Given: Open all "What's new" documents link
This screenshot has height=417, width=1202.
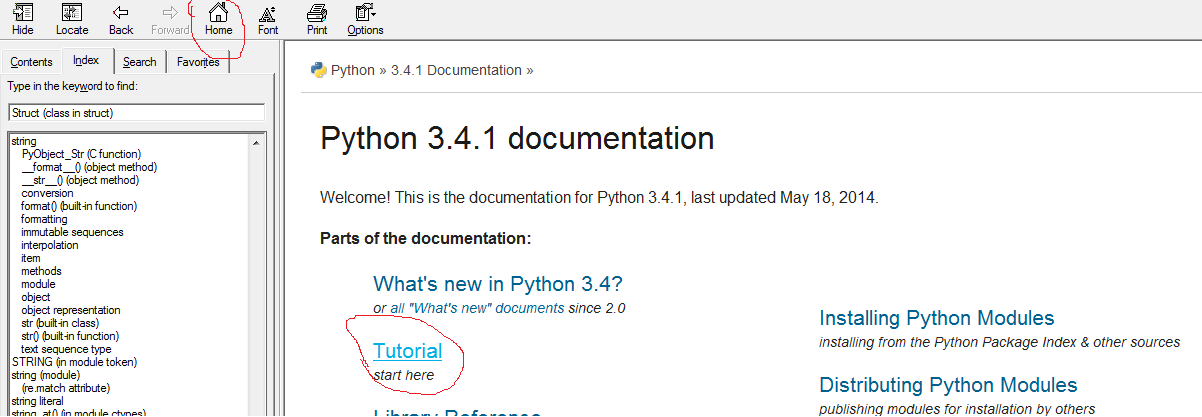Looking at the screenshot, I should pos(477,308).
